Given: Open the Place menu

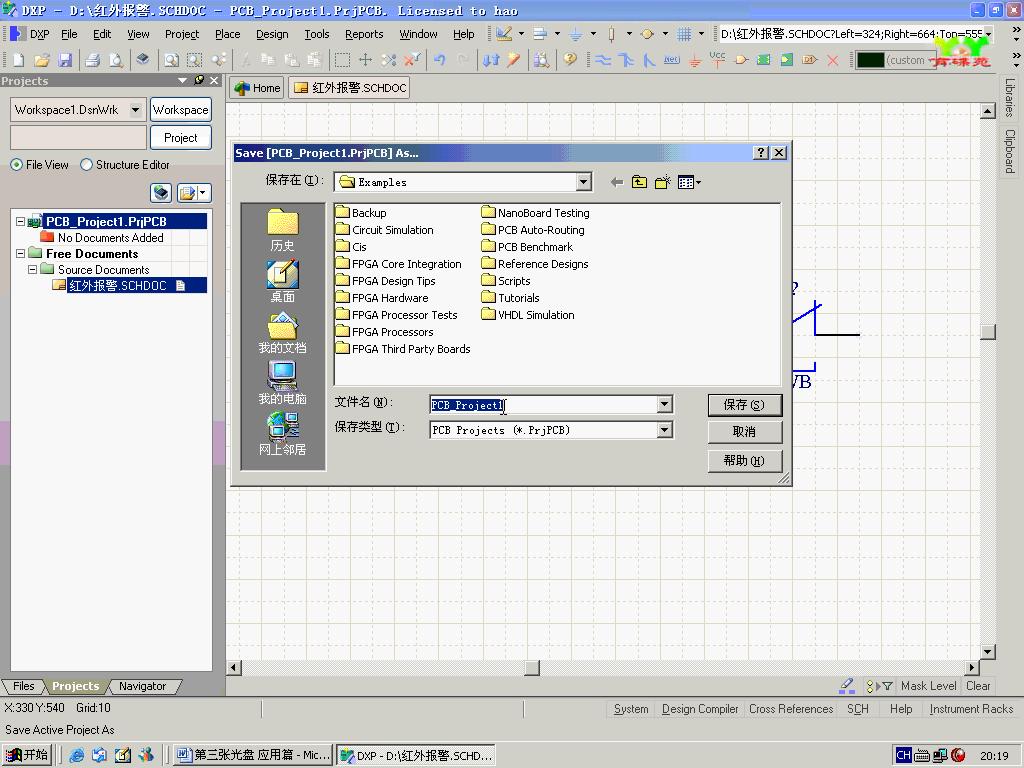Looking at the screenshot, I should point(227,34).
